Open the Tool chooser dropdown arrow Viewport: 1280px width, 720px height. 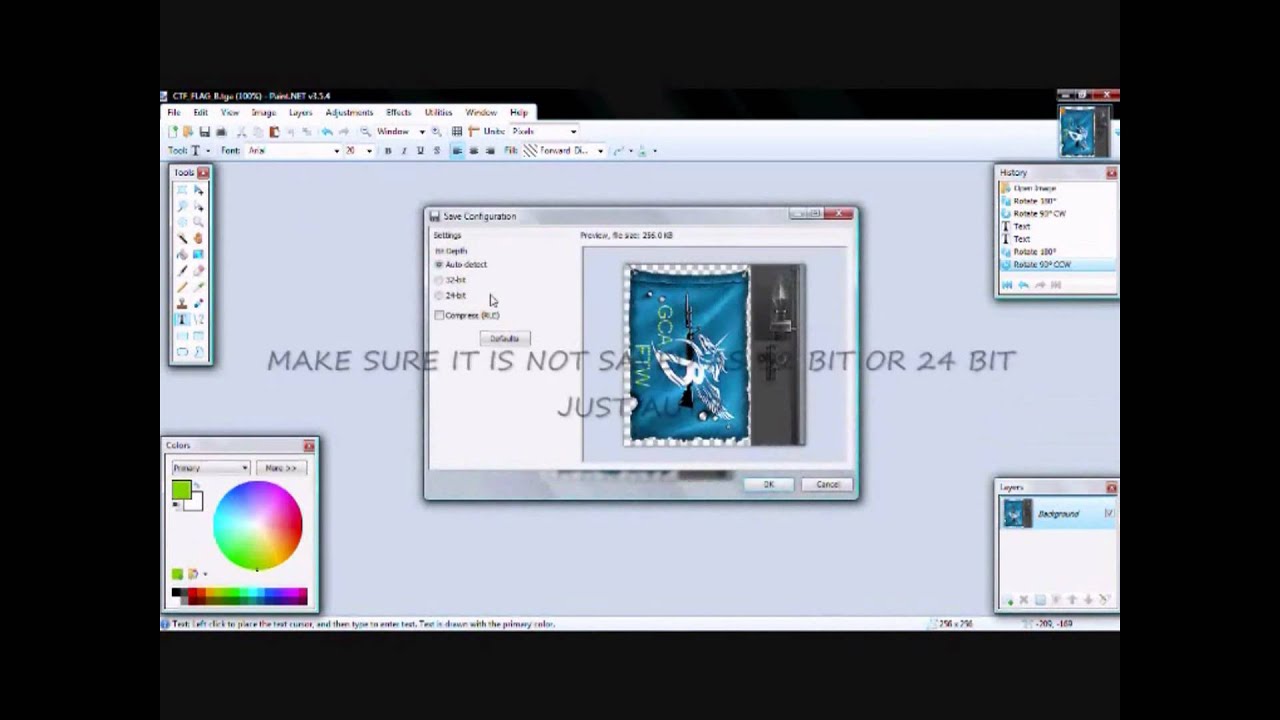point(208,151)
